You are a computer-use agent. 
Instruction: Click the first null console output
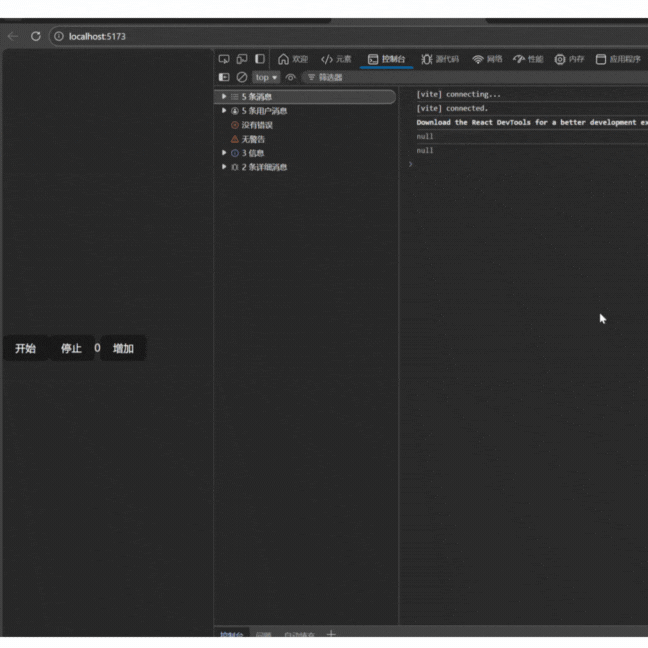point(425,136)
